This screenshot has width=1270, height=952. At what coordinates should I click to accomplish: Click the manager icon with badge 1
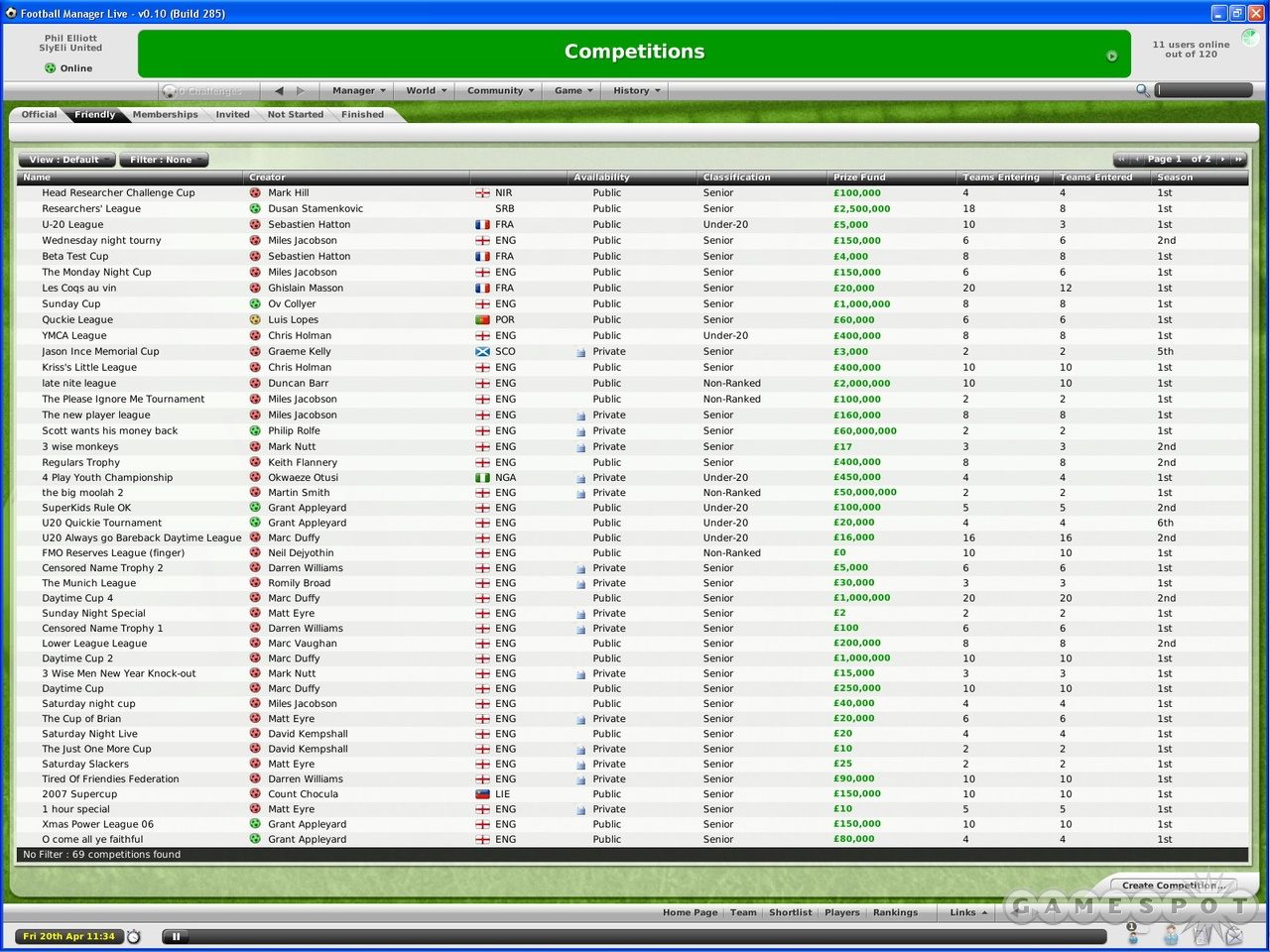1132,932
